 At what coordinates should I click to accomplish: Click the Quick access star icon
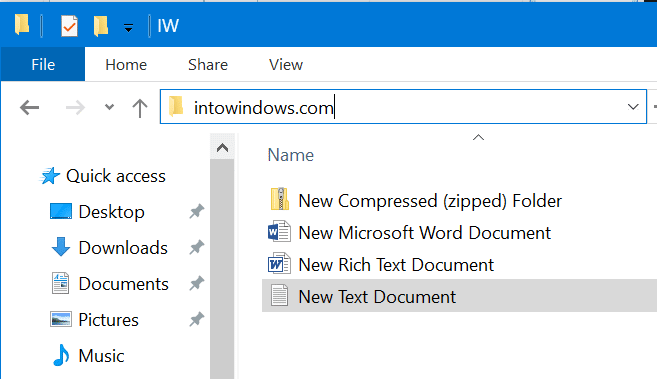(50, 176)
